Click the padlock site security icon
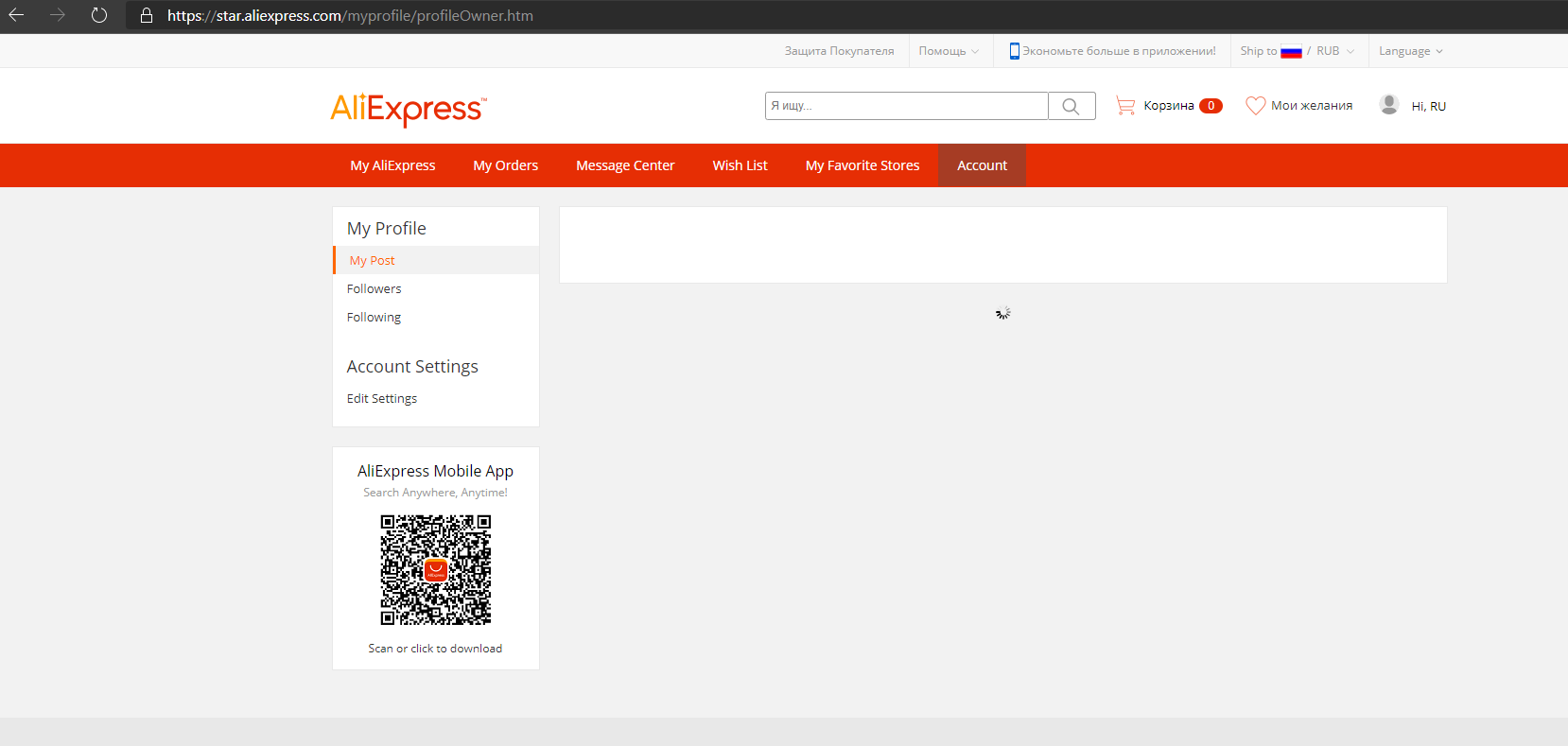The width and height of the screenshot is (1568, 746). pos(147,15)
